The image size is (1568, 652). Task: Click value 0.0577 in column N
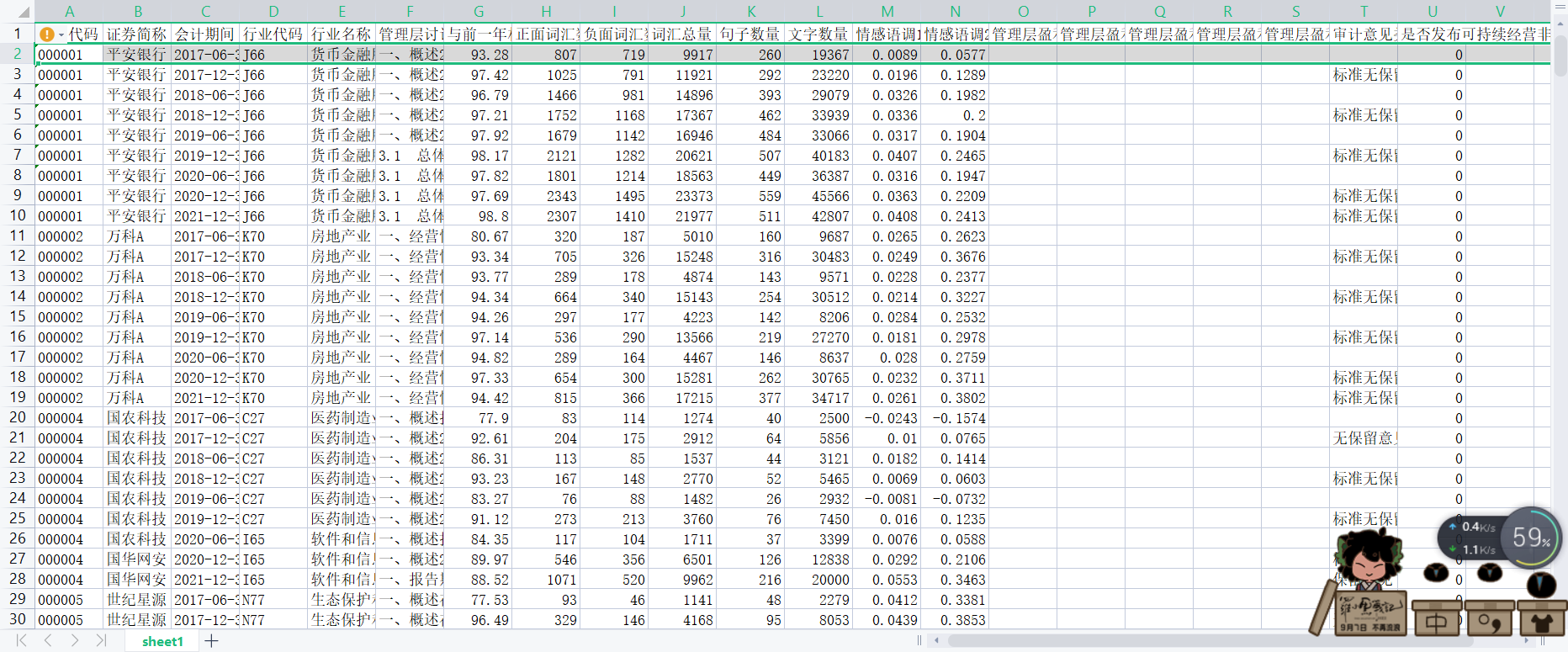pyautogui.click(x=956, y=55)
